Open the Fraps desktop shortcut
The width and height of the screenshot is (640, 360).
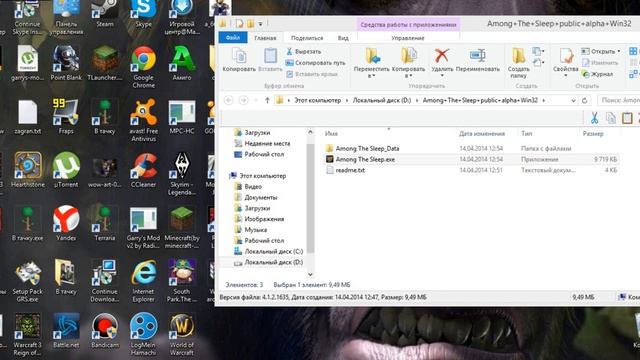(x=66, y=117)
